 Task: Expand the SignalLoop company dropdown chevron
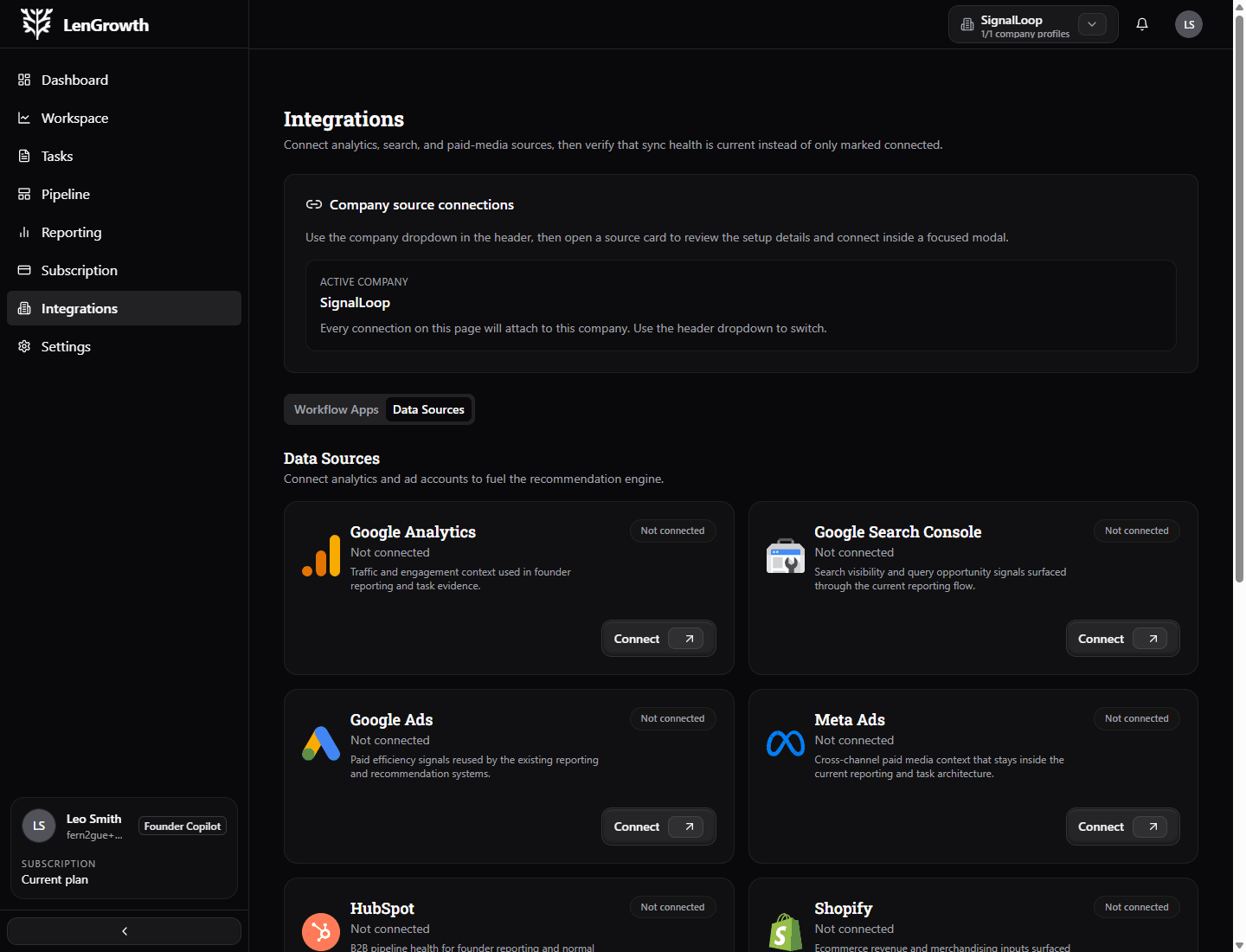(1092, 24)
